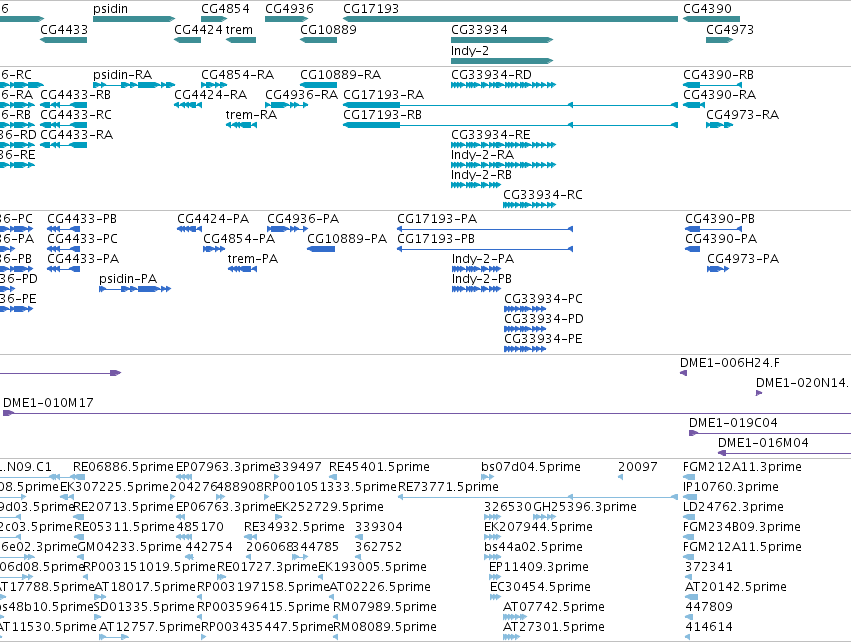Click the CG4390 gene label

(x=707, y=9)
